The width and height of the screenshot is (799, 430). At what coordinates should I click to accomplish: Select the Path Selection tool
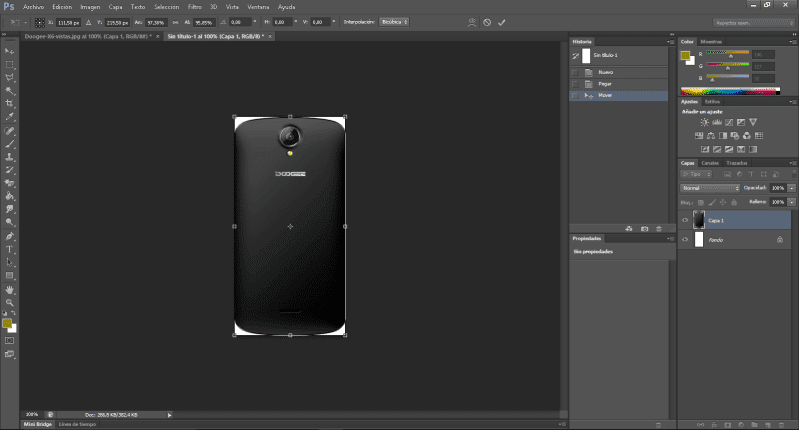tap(9, 262)
